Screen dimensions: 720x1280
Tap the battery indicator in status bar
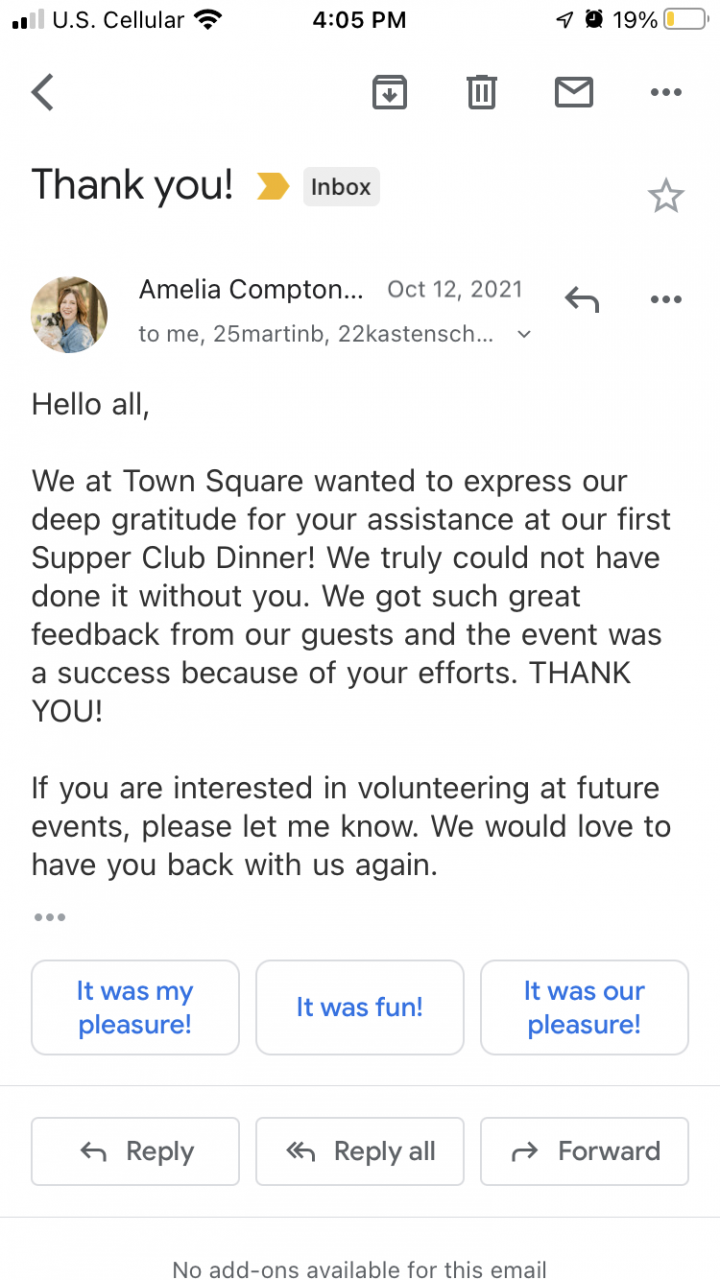click(x=685, y=20)
